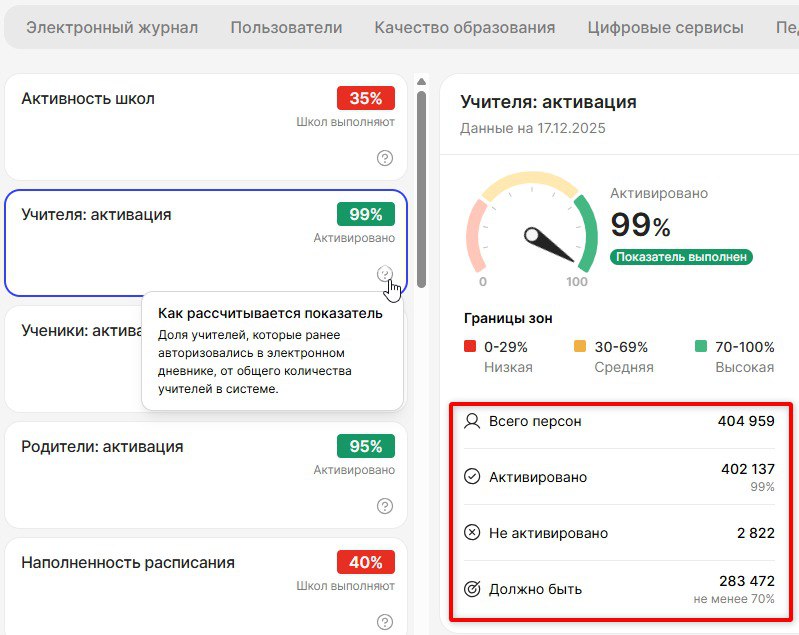Click help icon on Наполненность расписания card
Screen dimensions: 799x635
click(x=385, y=622)
